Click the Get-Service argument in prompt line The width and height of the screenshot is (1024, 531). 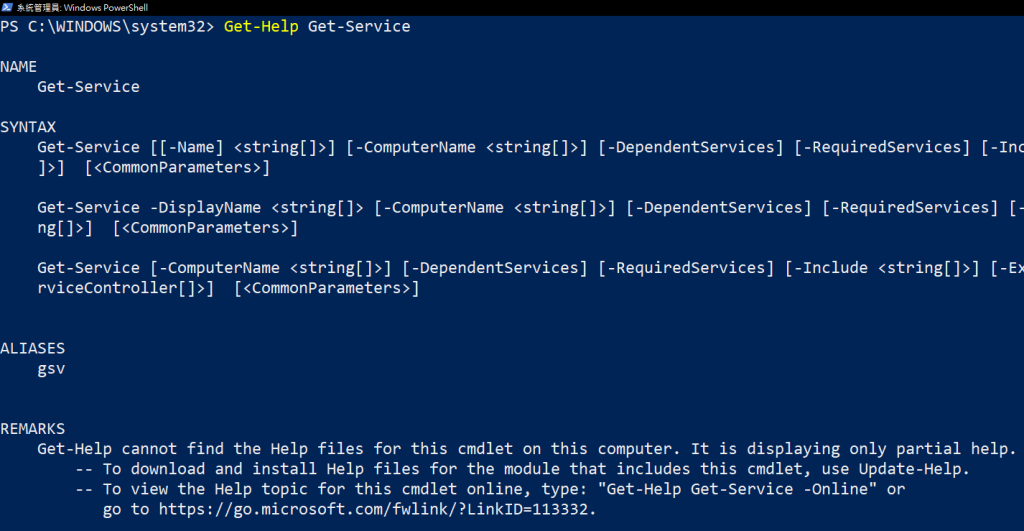[x=359, y=27]
